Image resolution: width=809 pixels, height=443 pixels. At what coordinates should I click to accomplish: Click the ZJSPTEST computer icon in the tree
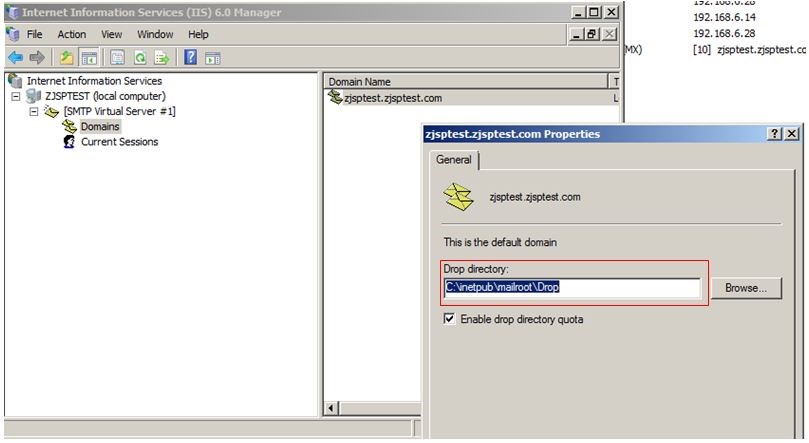(x=34, y=96)
